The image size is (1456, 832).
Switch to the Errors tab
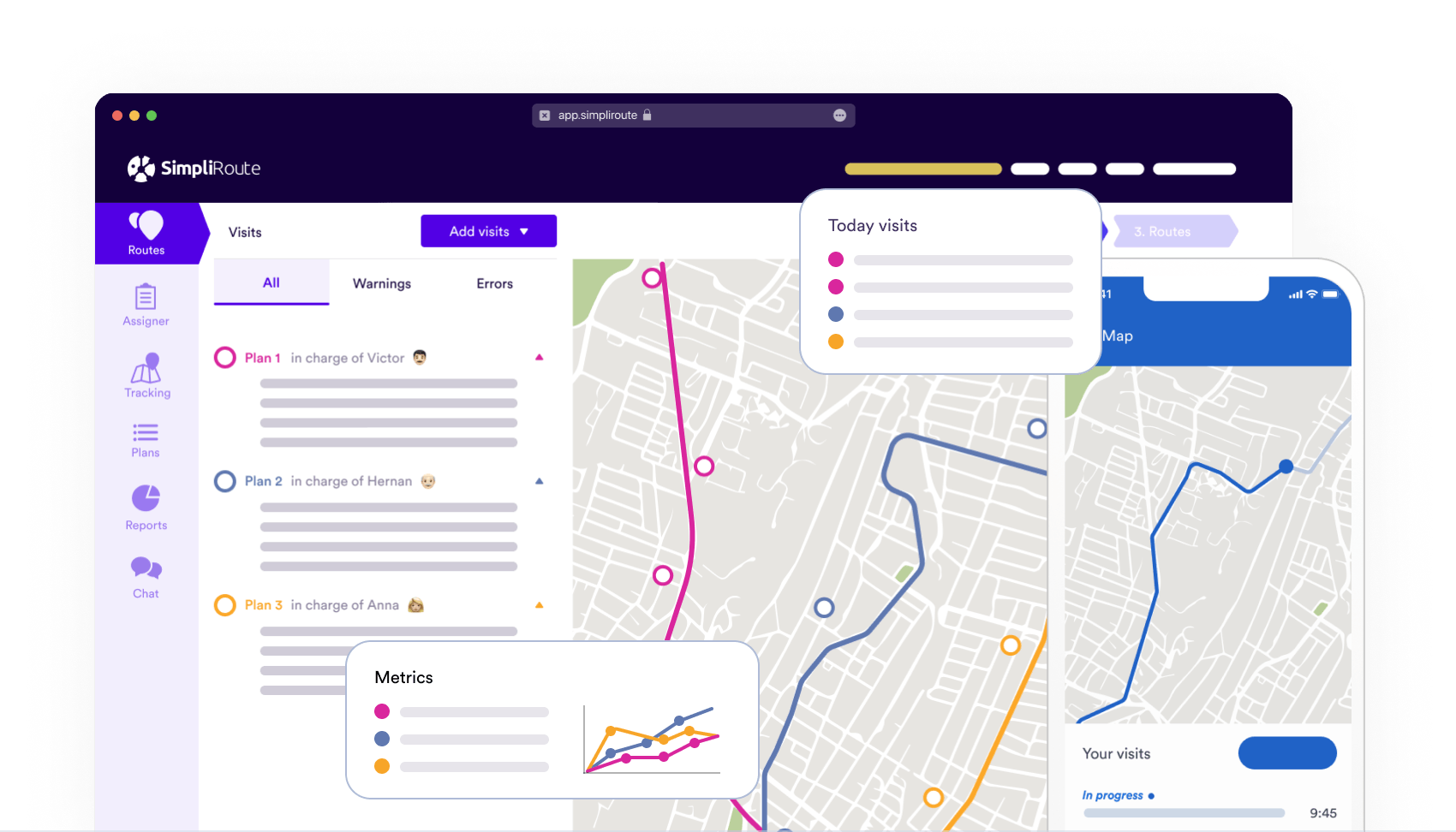(495, 283)
